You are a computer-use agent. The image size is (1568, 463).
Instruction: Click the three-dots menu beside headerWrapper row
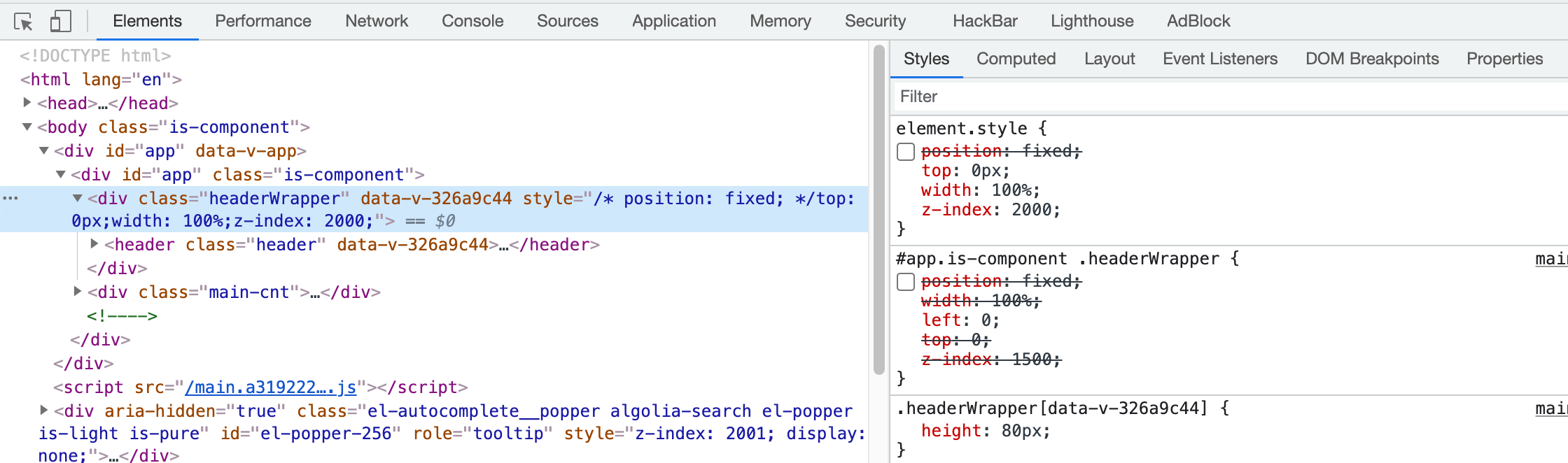(10, 199)
